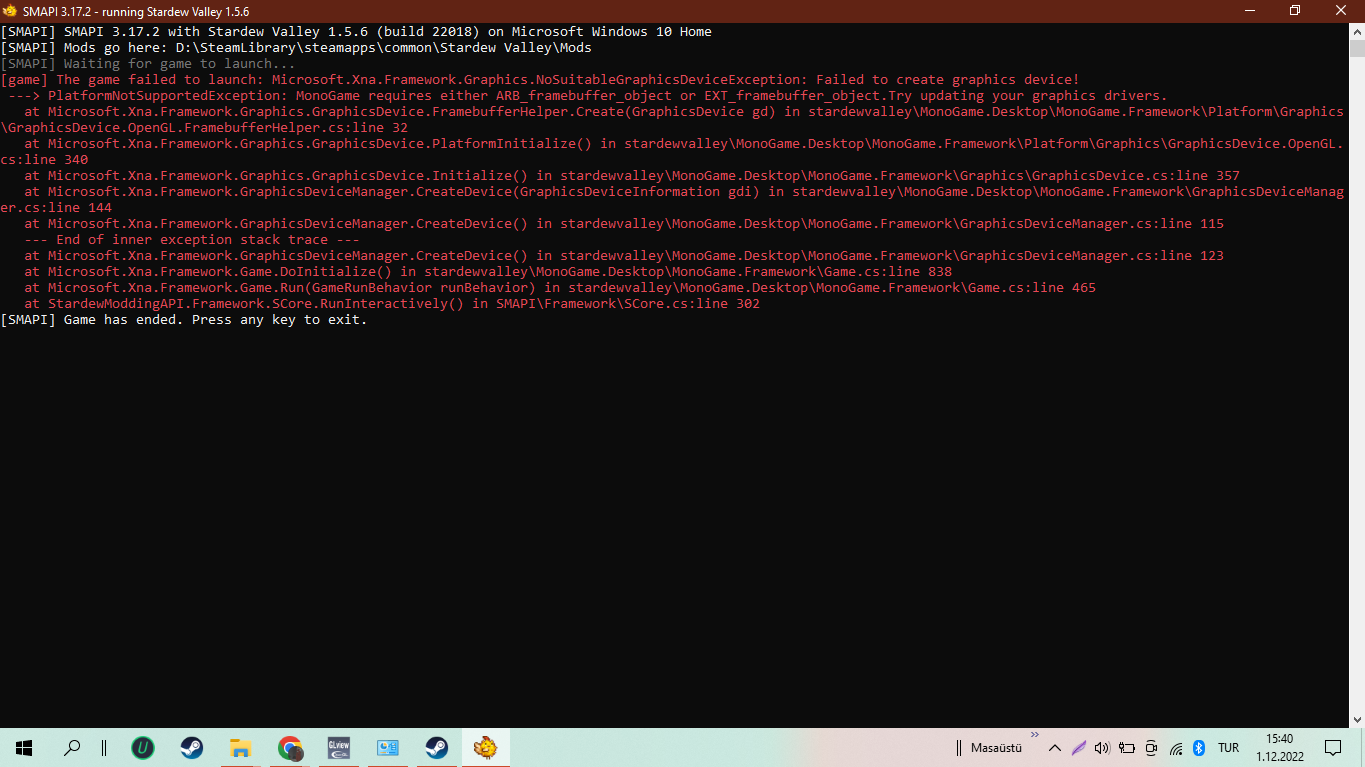Click the 'Game.Run(GameRunBehavior runBehavior)' trace line
The height and width of the screenshot is (767, 1365).
[x=560, y=288]
